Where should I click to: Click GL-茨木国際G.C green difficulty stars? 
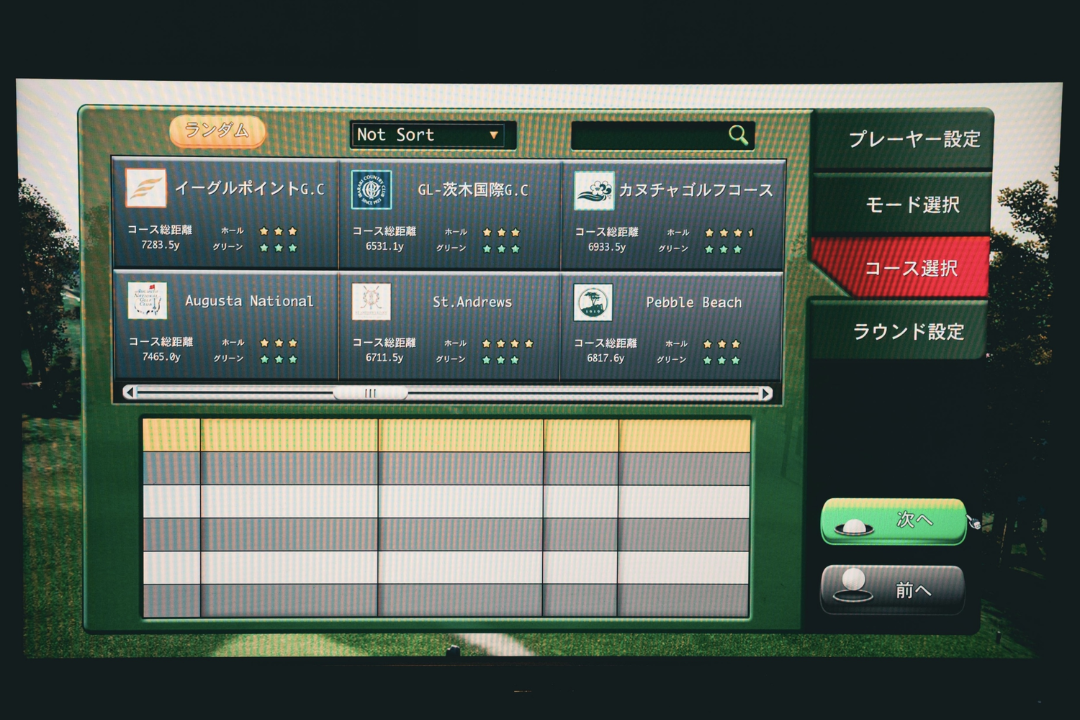pyautogui.click(x=501, y=249)
